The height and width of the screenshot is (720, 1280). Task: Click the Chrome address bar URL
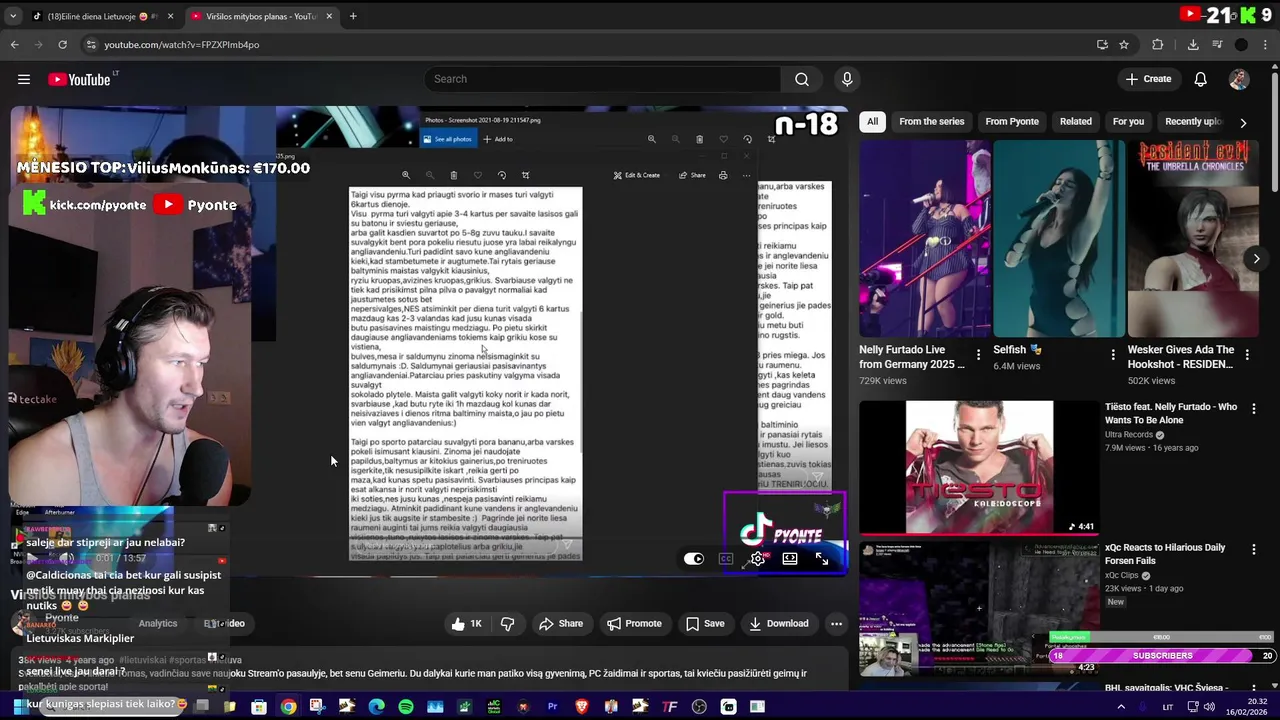click(x=181, y=44)
